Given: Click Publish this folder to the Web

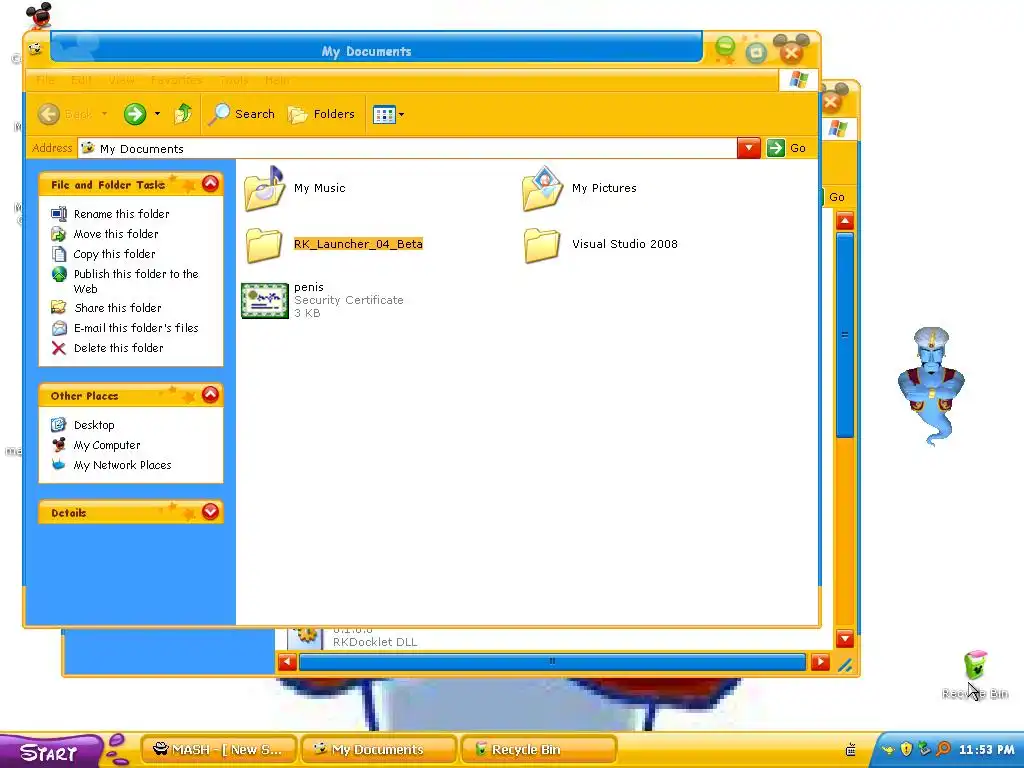Looking at the screenshot, I should click(136, 281).
